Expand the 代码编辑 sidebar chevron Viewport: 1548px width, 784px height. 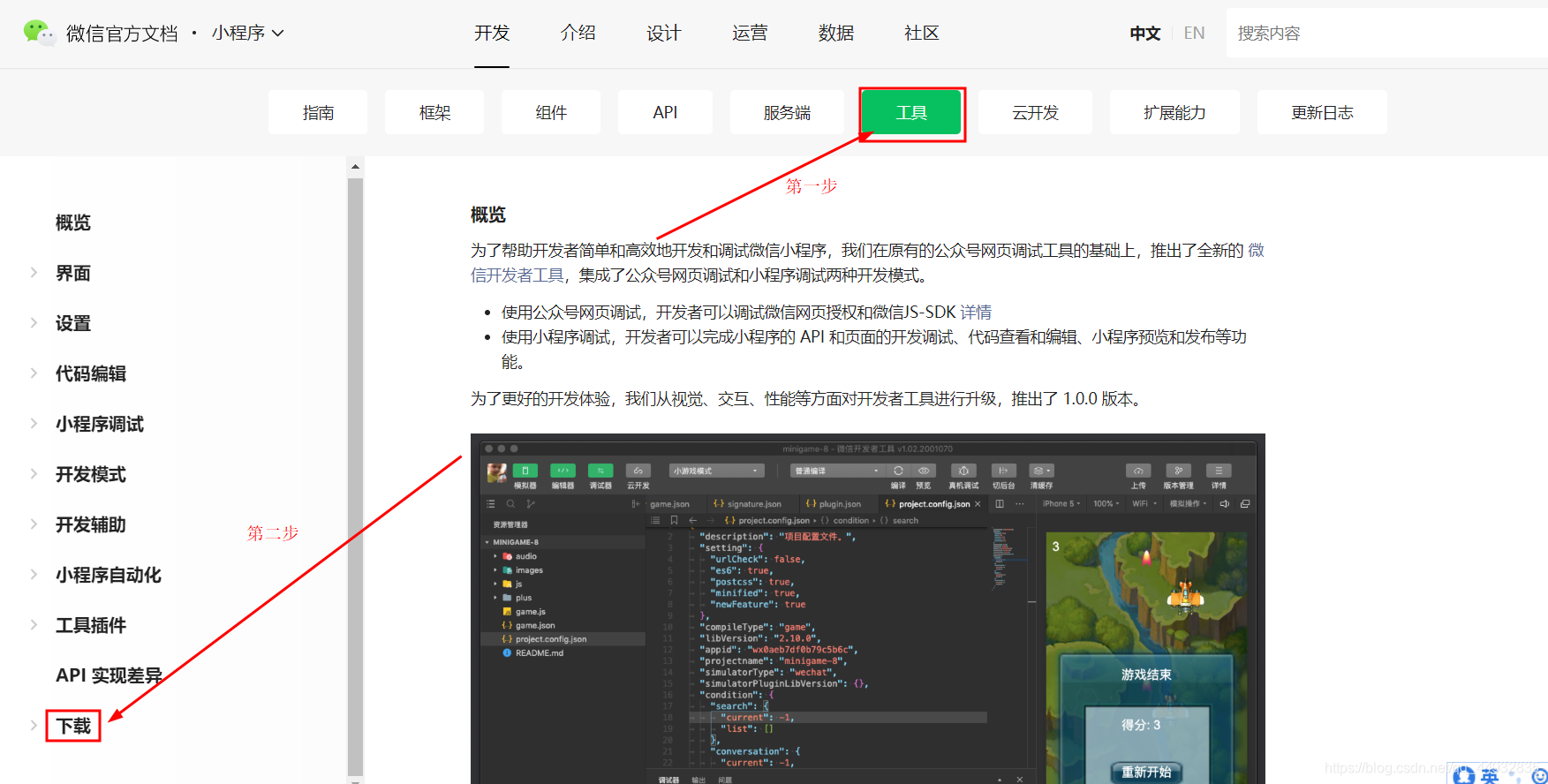[34, 373]
